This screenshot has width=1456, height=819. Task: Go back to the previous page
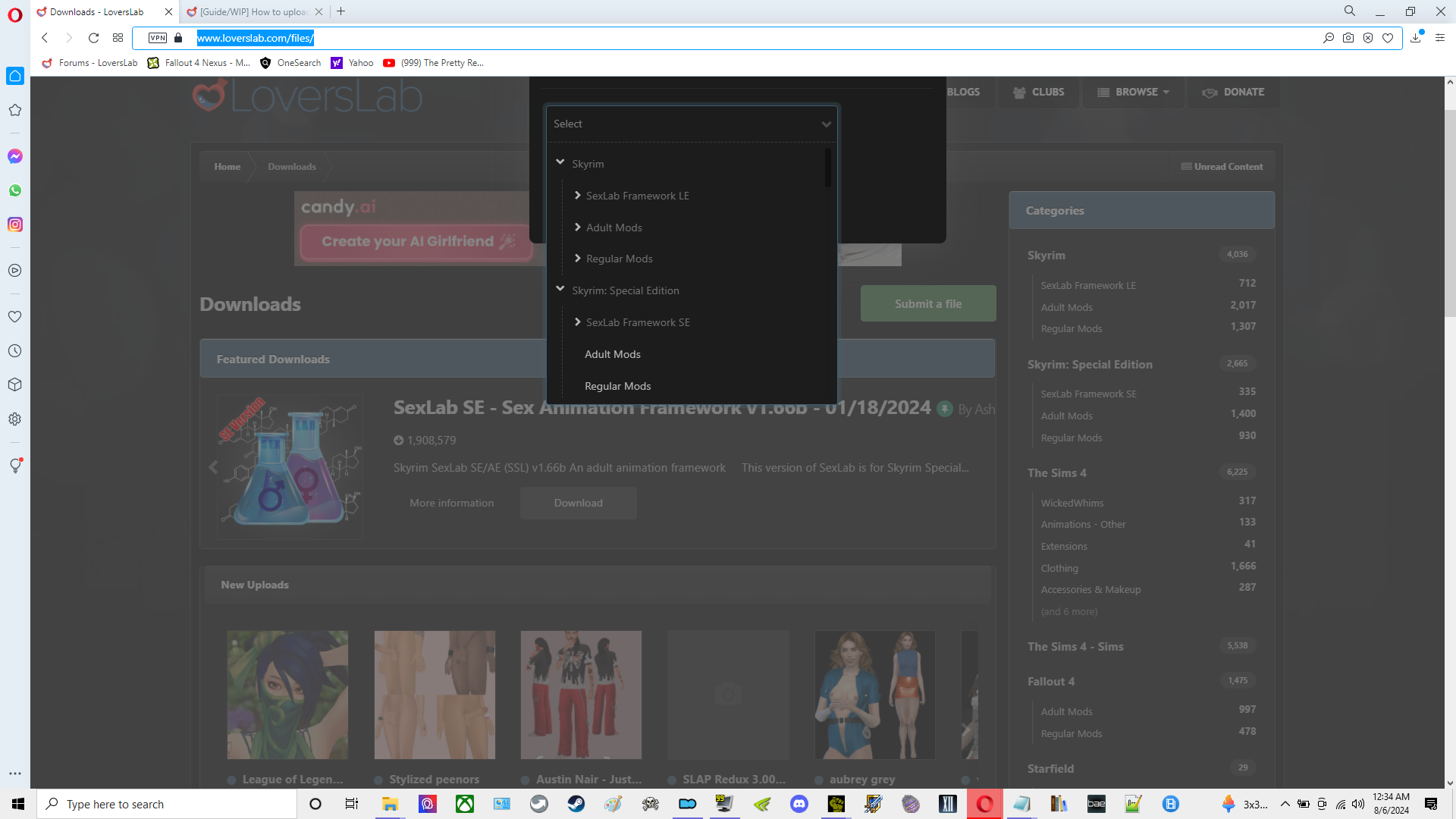click(x=45, y=38)
